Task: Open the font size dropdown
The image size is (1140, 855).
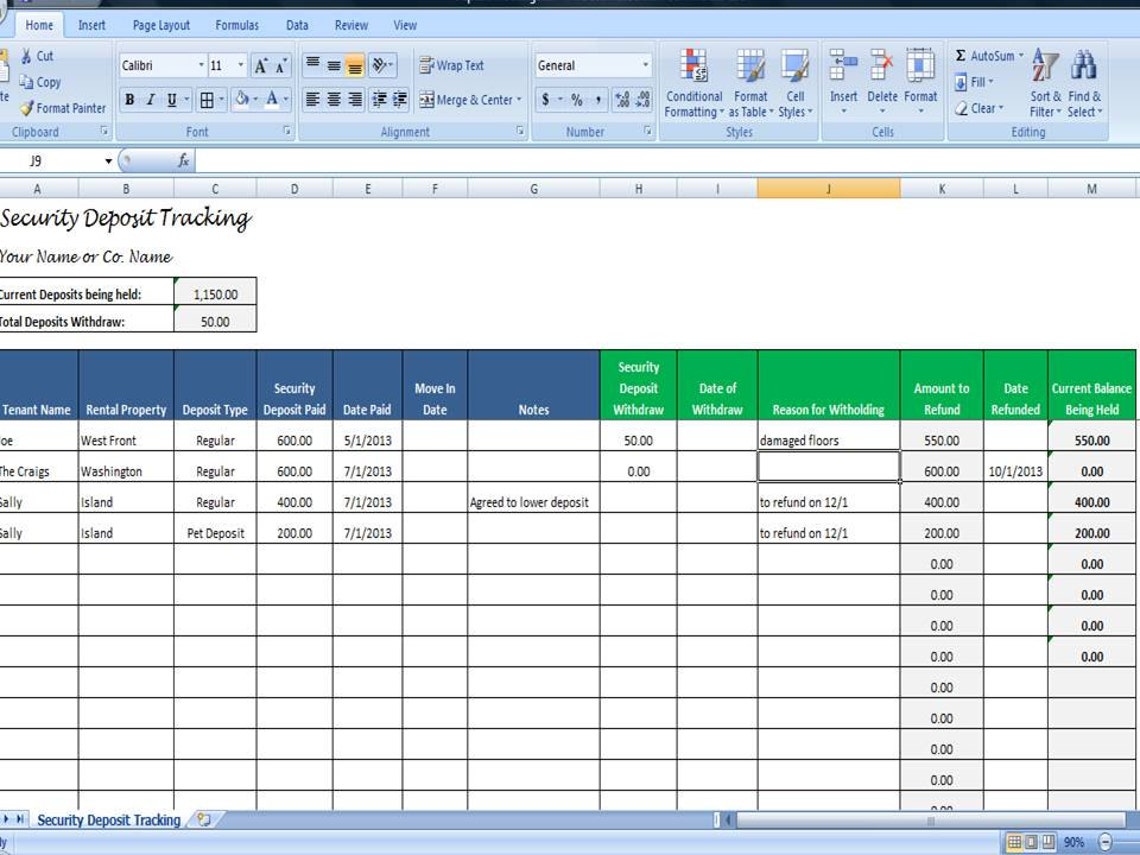Action: tap(241, 65)
